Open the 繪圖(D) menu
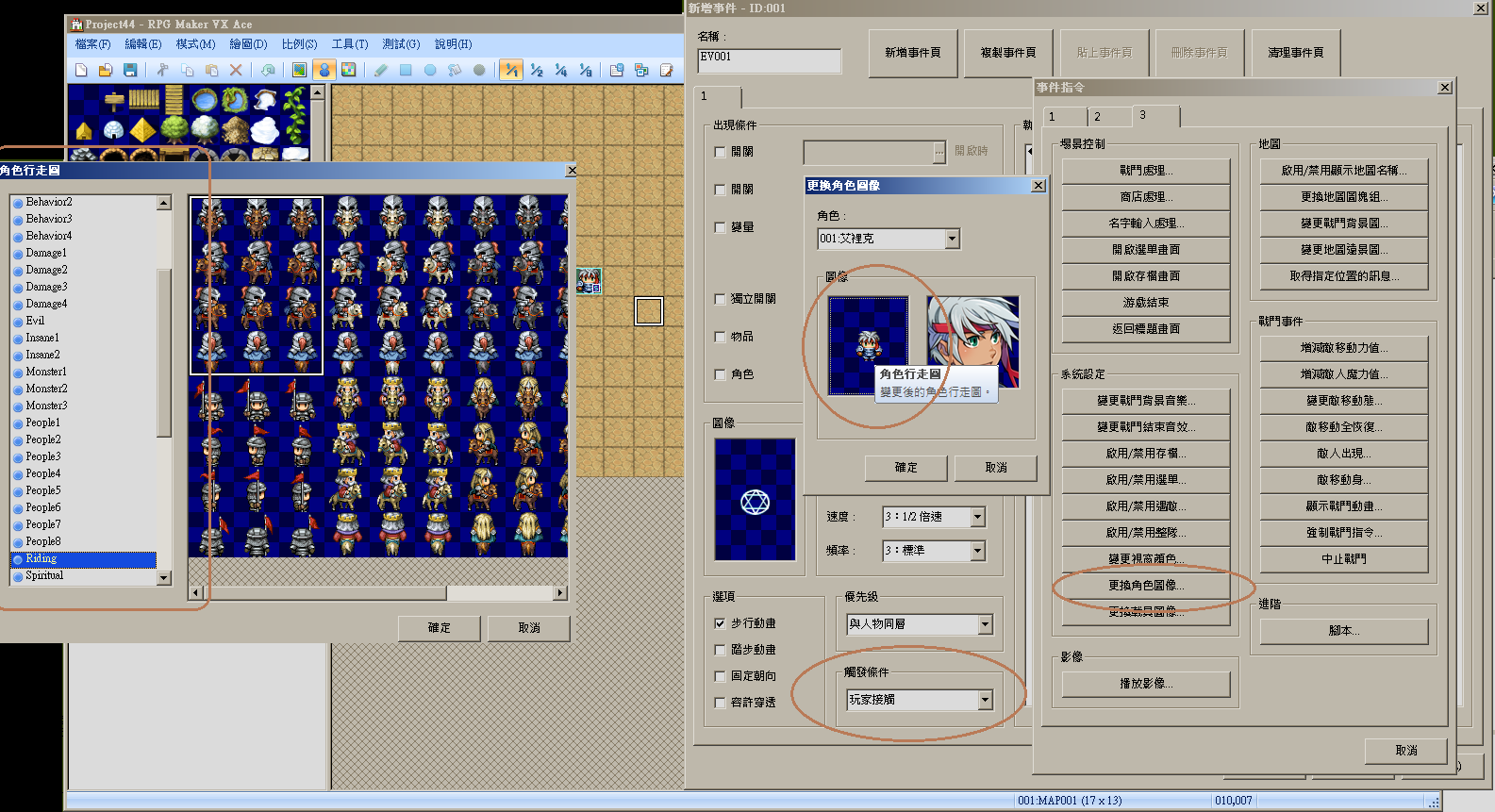The height and width of the screenshot is (812, 1495). tap(248, 44)
